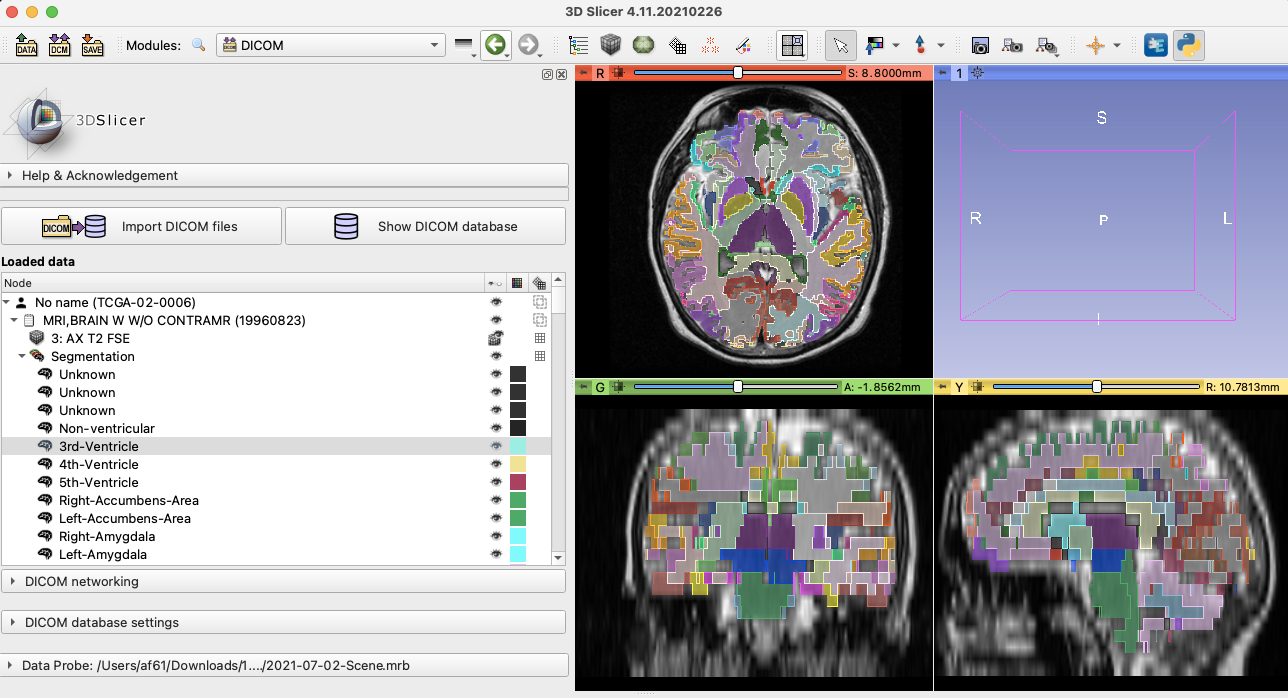The image size is (1288, 698).
Task: Click Import DICOM files button
Action: [141, 226]
